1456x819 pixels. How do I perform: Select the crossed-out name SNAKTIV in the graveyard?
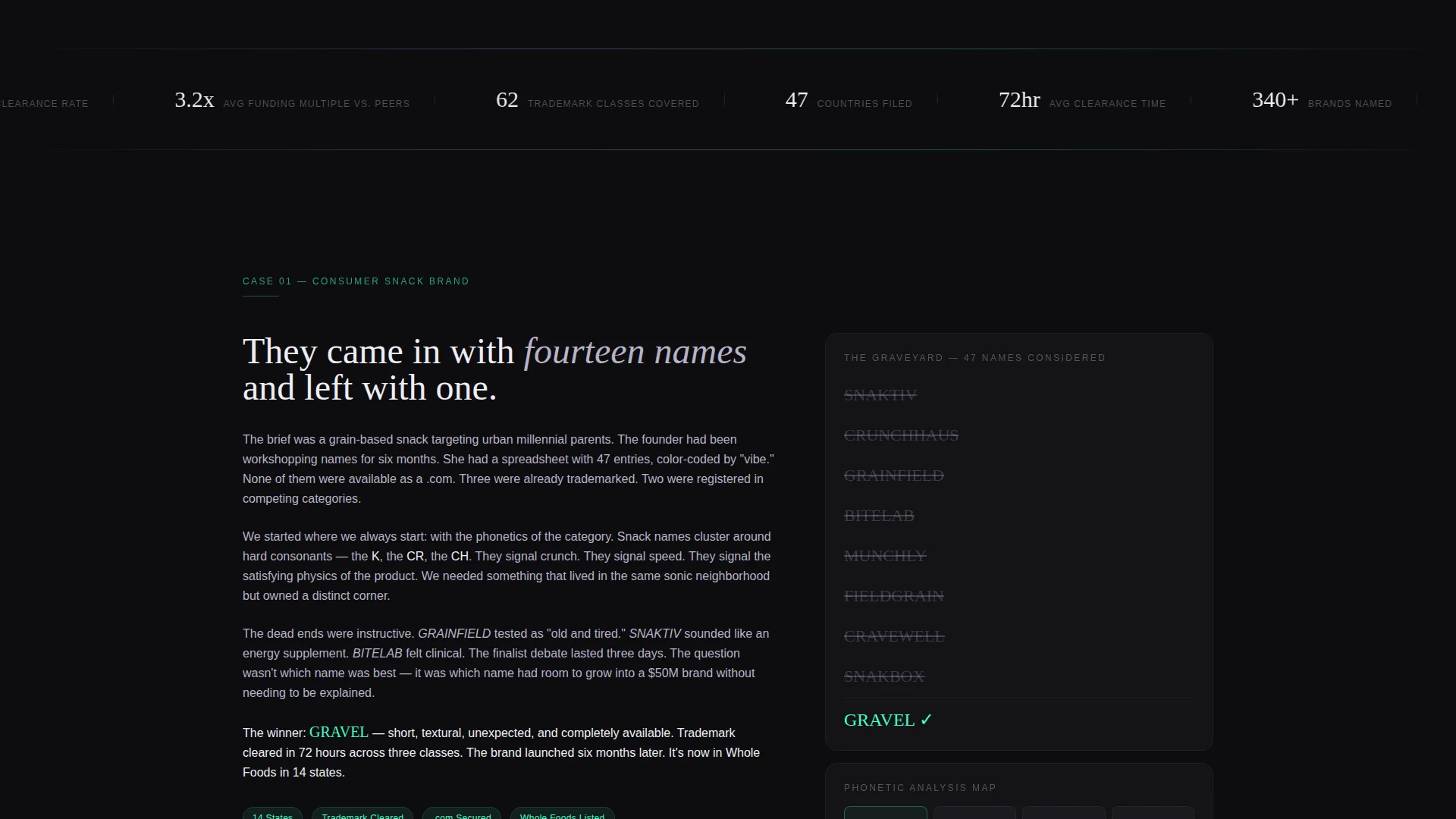tap(880, 395)
